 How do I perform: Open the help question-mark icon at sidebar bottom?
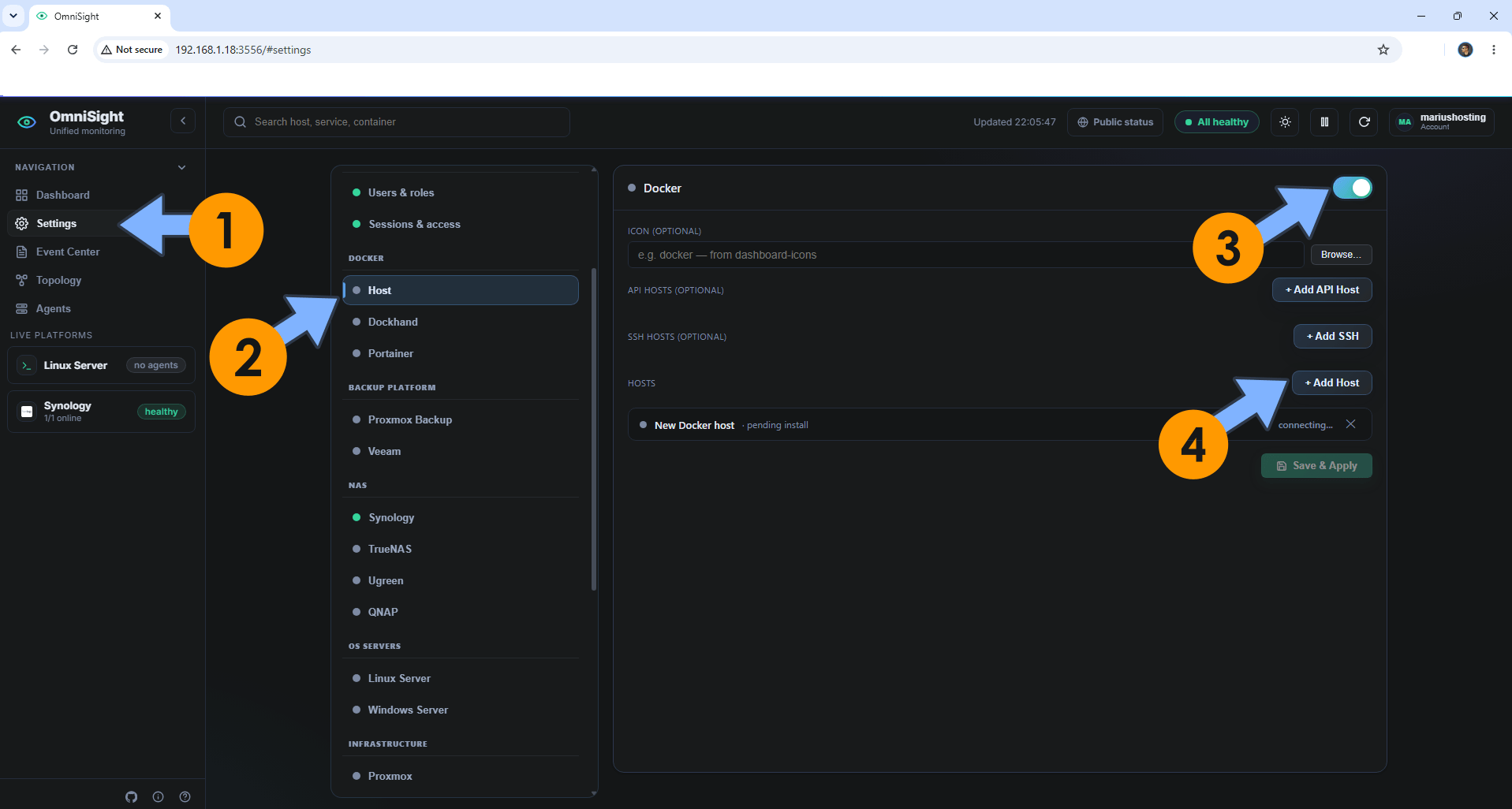(x=185, y=797)
